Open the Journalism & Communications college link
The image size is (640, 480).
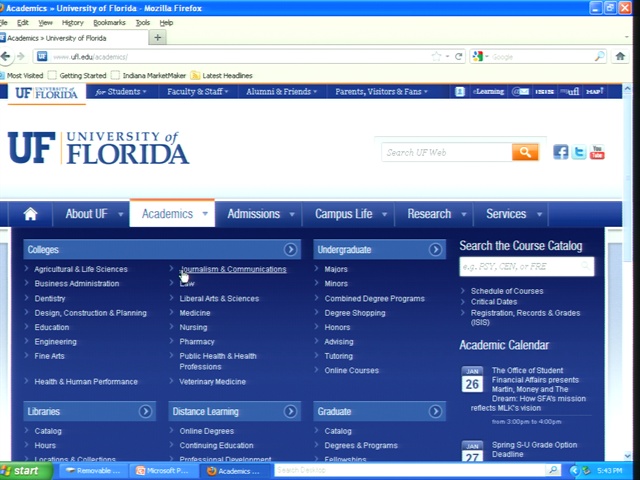click(x=233, y=269)
